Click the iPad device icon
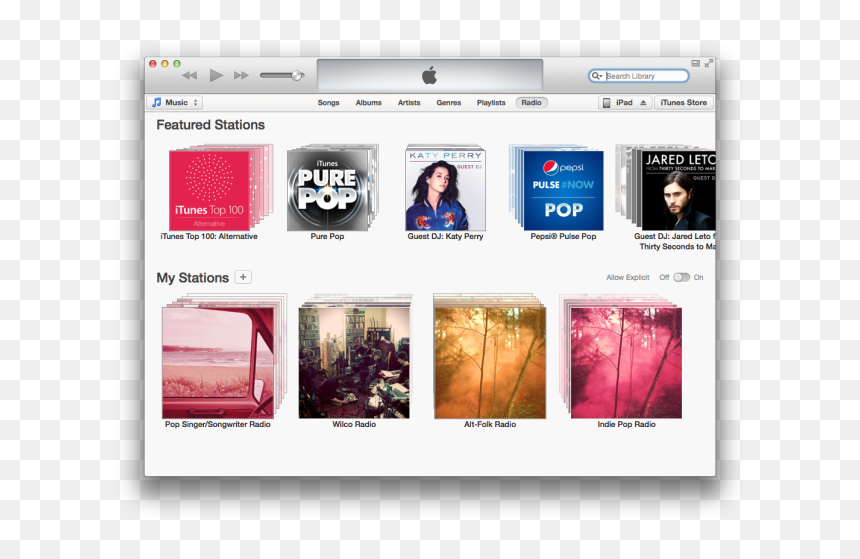 pyautogui.click(x=607, y=103)
